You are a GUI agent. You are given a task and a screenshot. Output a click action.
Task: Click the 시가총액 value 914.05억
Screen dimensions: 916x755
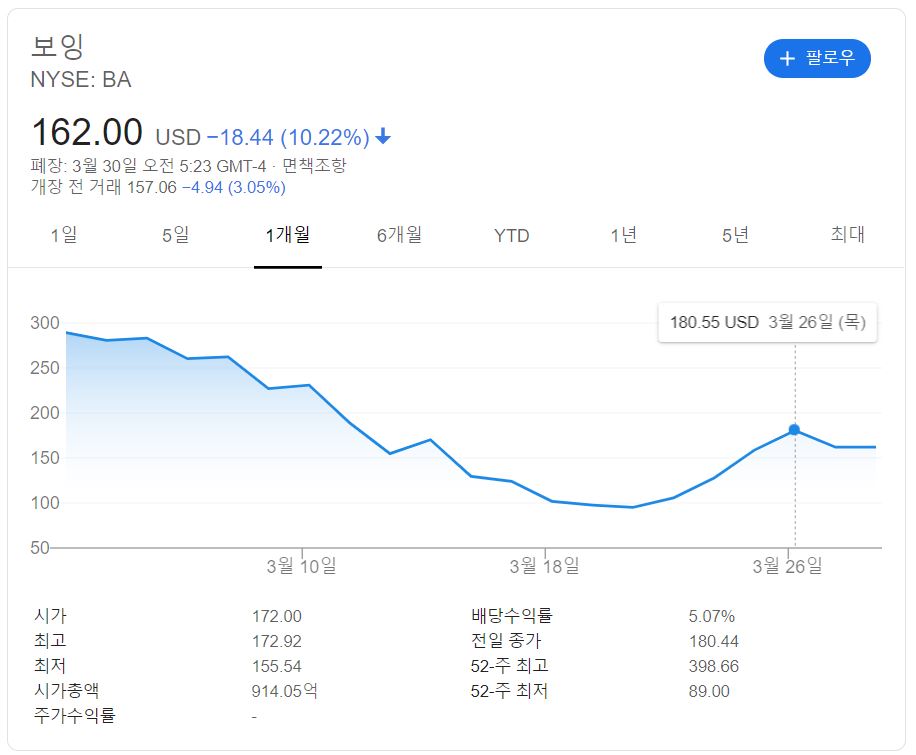(284, 691)
